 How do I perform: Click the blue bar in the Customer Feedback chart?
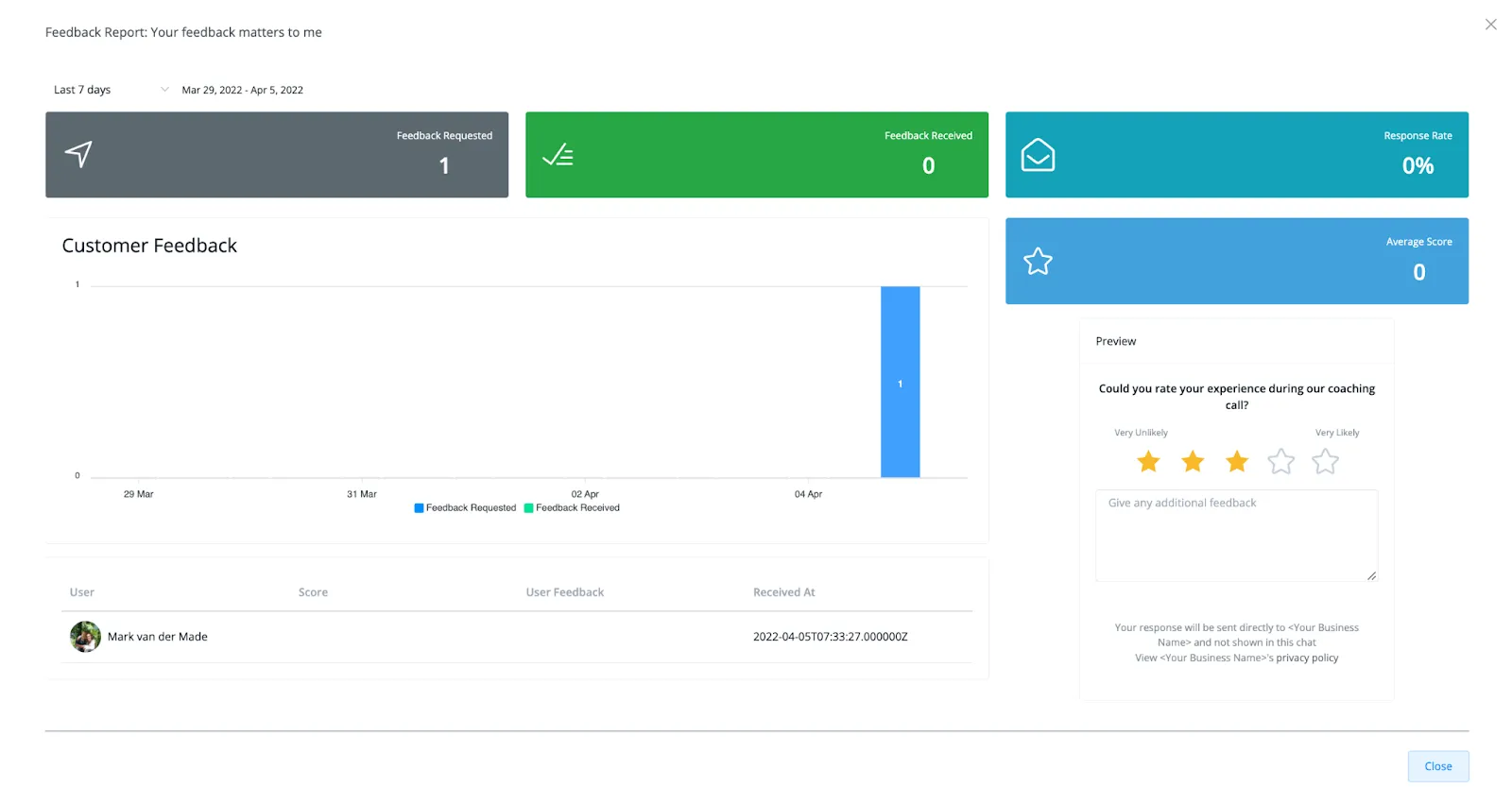900,382
